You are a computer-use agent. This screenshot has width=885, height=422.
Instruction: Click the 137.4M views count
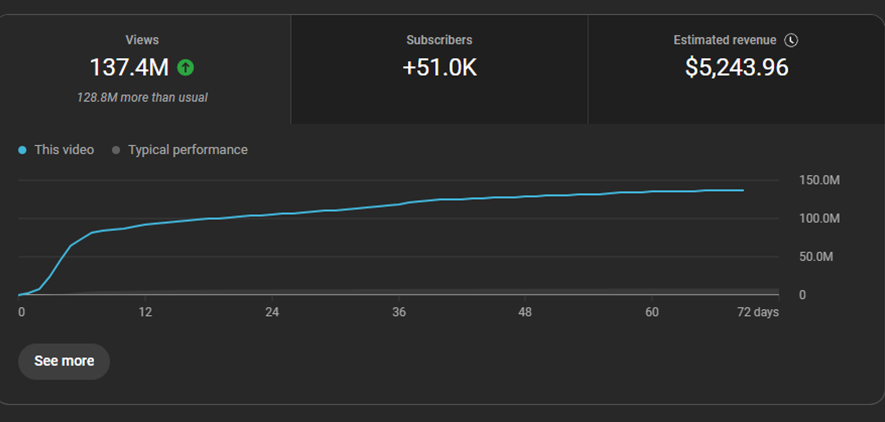tap(130, 68)
